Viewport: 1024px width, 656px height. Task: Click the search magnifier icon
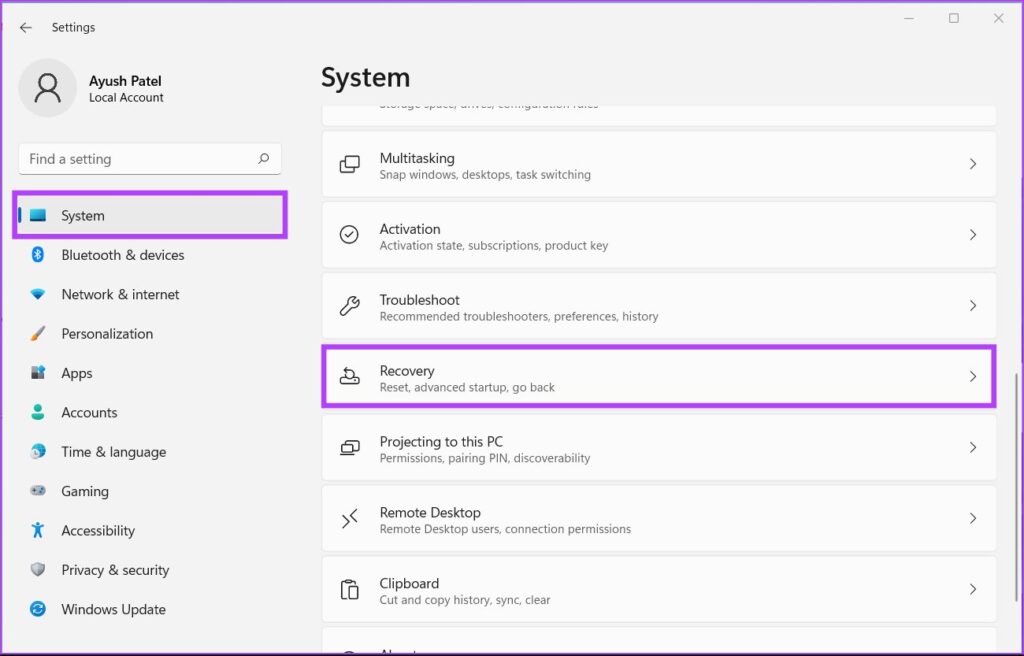pos(263,159)
